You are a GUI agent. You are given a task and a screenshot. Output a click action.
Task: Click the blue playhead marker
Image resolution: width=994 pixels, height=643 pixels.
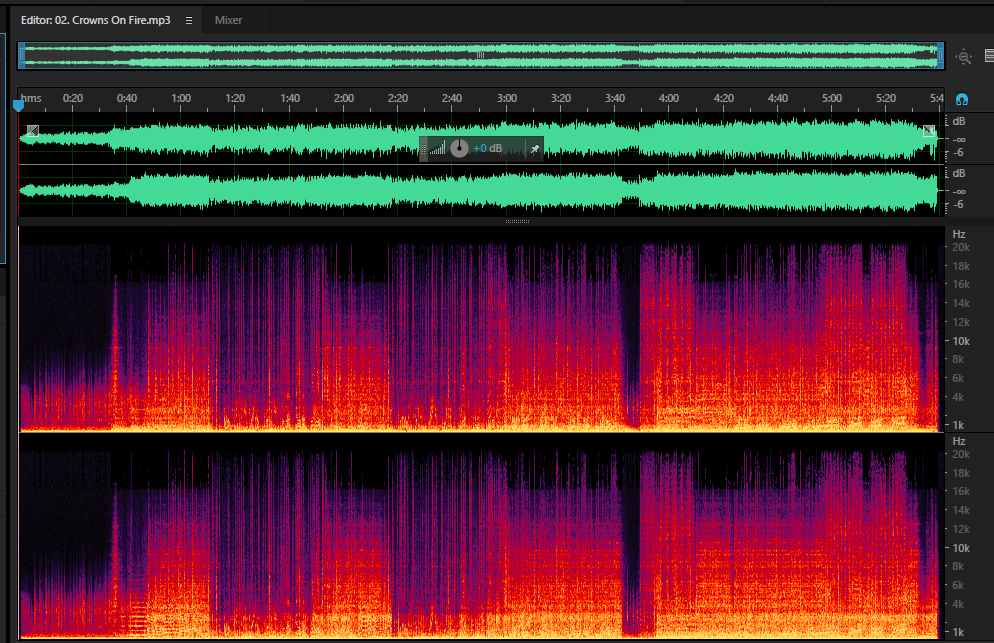click(18, 105)
